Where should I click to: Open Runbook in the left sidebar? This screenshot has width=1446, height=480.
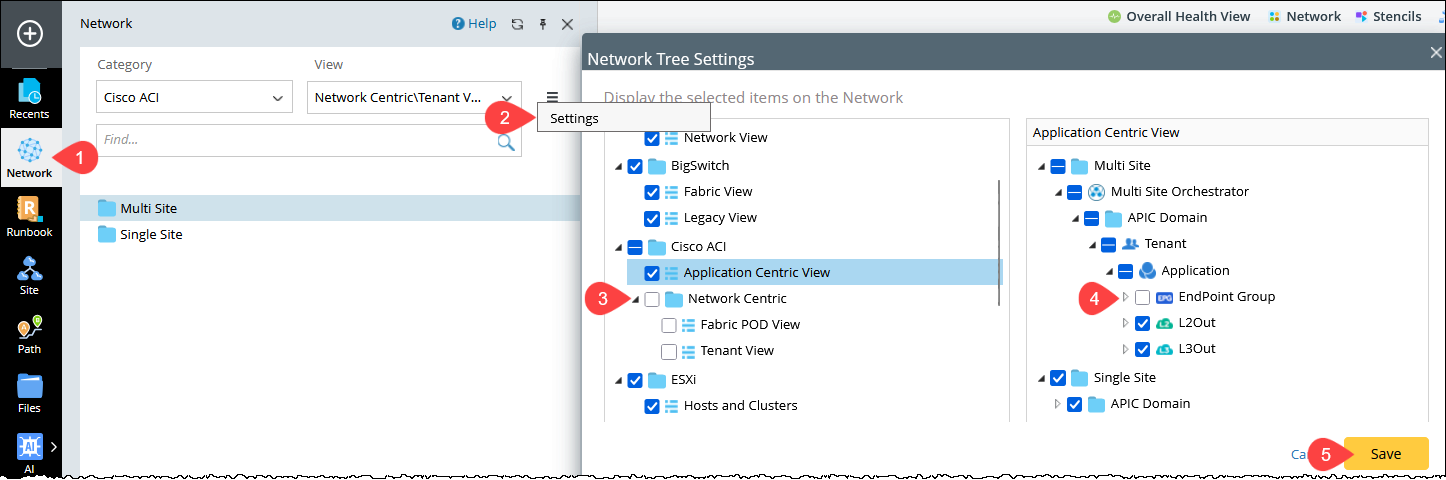30,216
